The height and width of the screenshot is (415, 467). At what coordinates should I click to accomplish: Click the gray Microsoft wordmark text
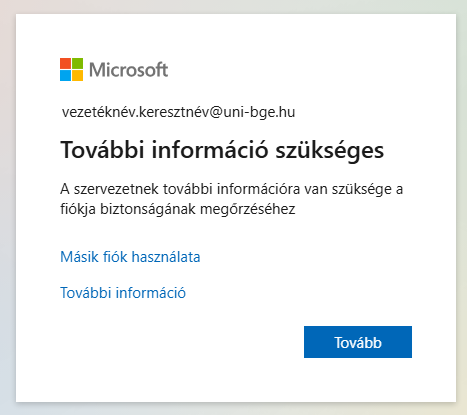[129, 70]
